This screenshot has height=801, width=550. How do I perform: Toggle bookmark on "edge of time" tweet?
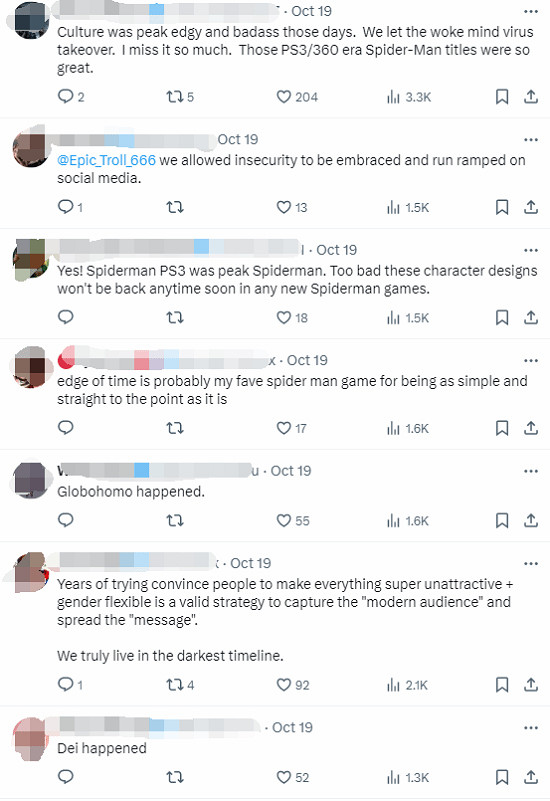click(x=502, y=428)
